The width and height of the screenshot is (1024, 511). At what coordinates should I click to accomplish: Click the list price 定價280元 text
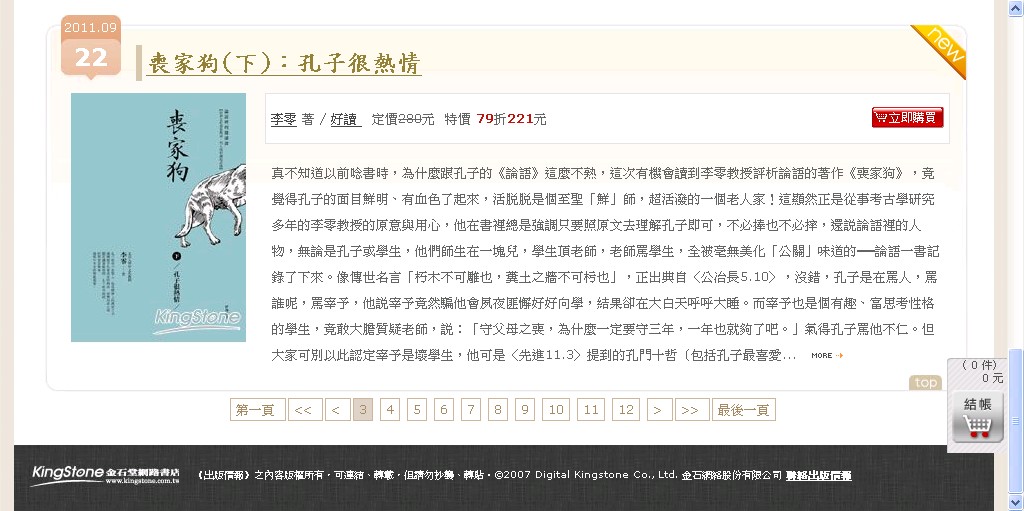point(403,119)
